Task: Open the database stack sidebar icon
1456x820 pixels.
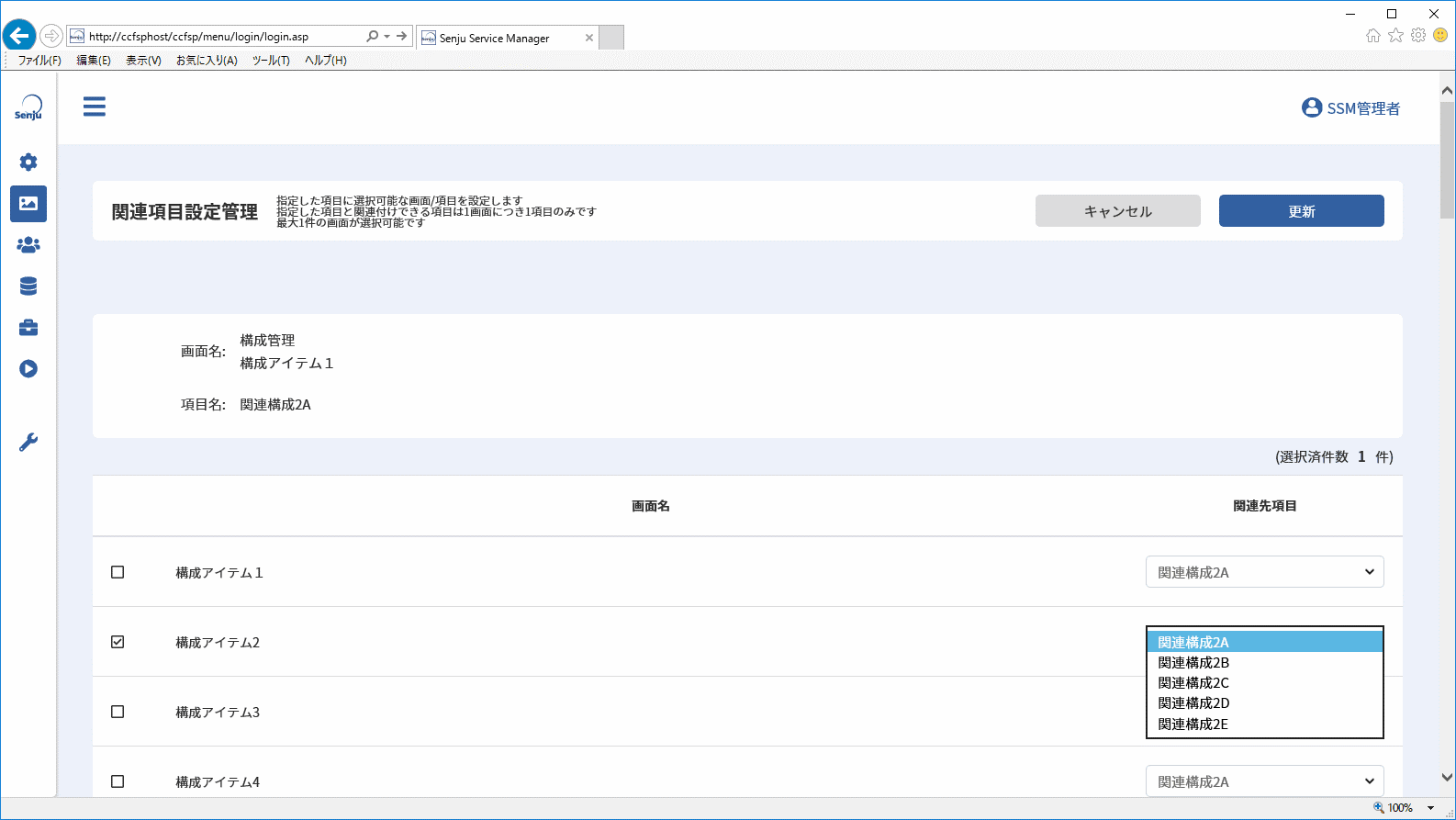Action: 28,286
